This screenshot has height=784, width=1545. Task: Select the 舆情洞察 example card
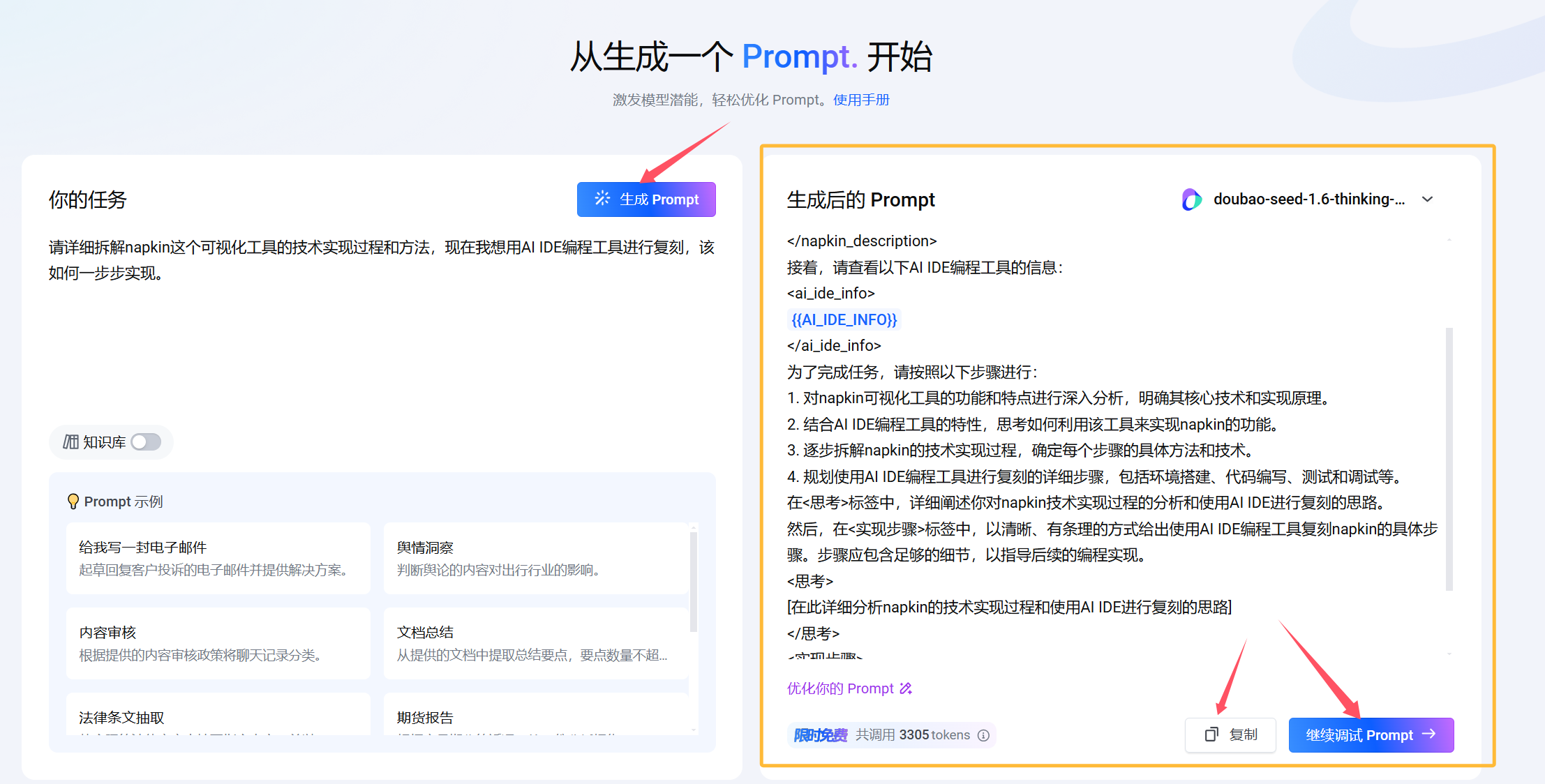pyautogui.click(x=536, y=558)
